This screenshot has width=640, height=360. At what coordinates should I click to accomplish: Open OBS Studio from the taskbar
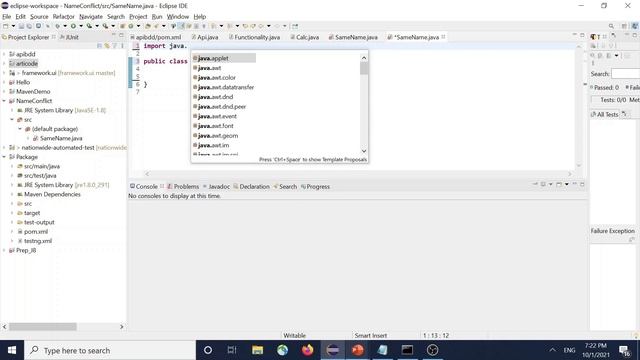tap(433, 350)
